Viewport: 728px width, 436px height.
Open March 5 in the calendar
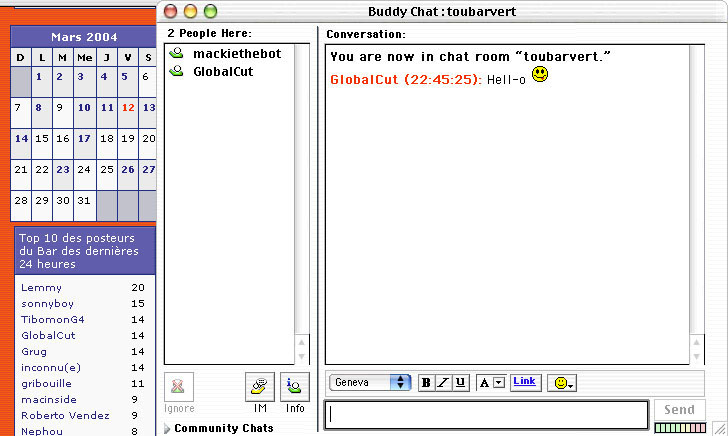tap(124, 77)
